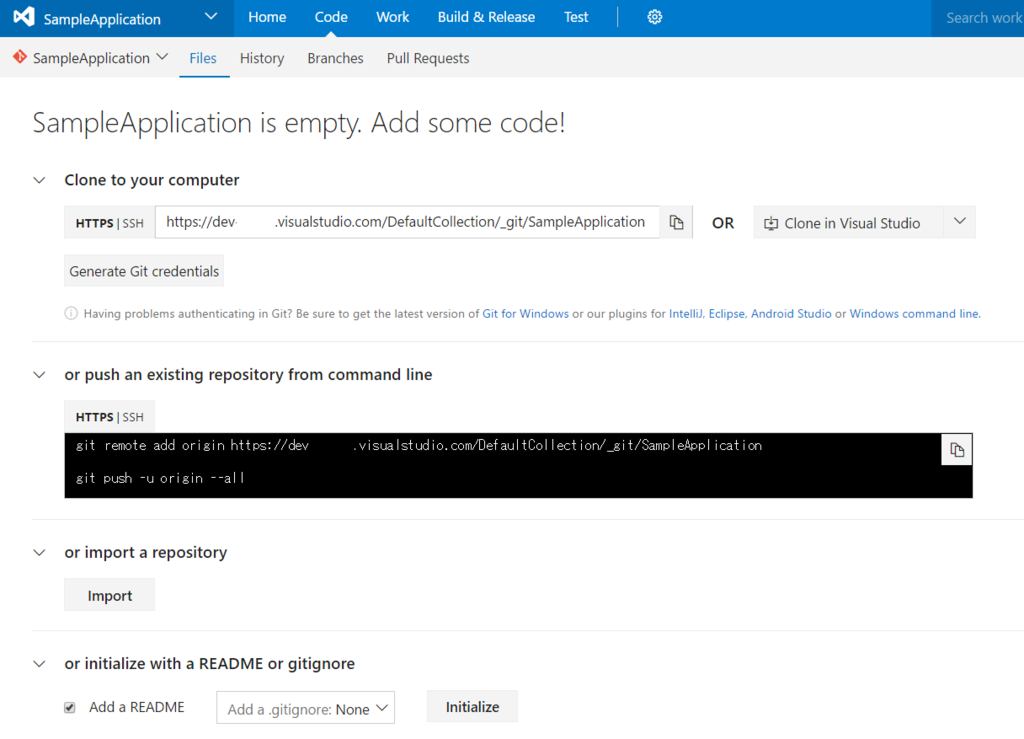Open the Android Studio plugin link
1024x739 pixels.
click(x=791, y=313)
